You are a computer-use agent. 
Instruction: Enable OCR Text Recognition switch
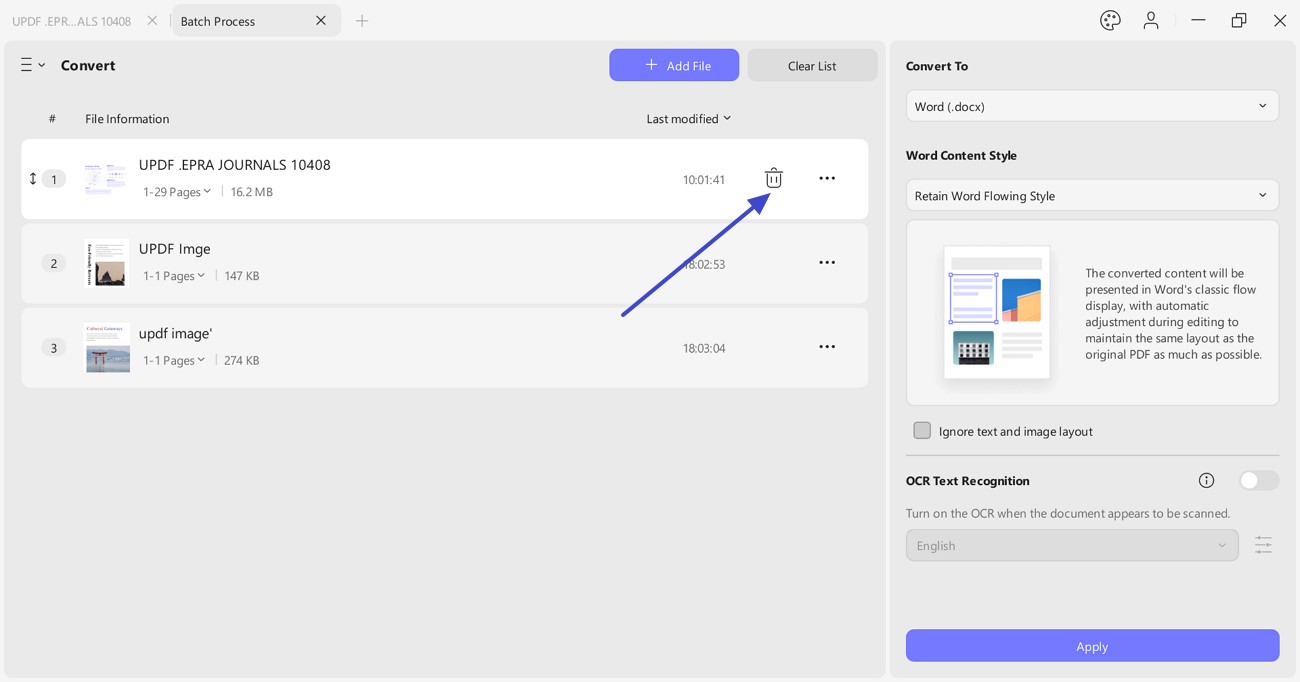click(x=1258, y=480)
